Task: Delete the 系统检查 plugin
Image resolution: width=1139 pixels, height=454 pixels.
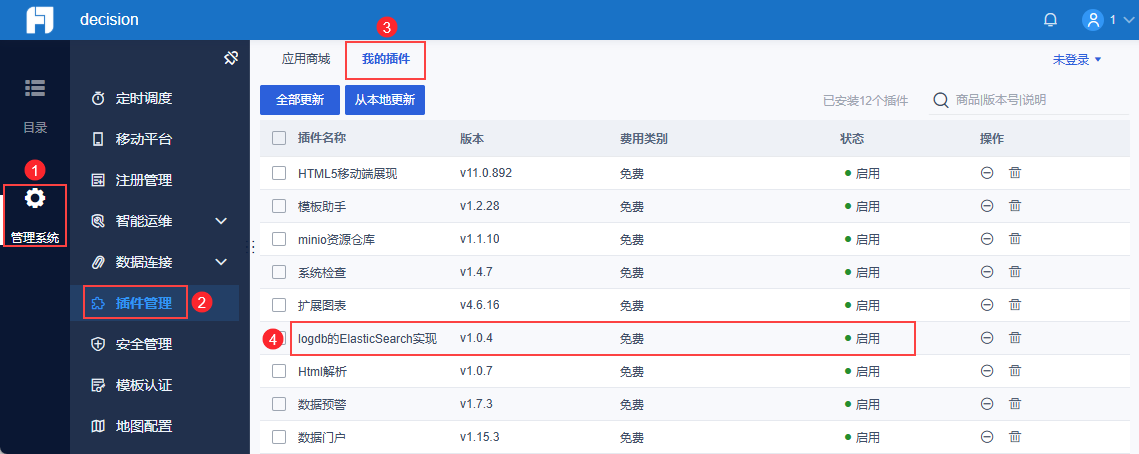Action: tap(1015, 272)
